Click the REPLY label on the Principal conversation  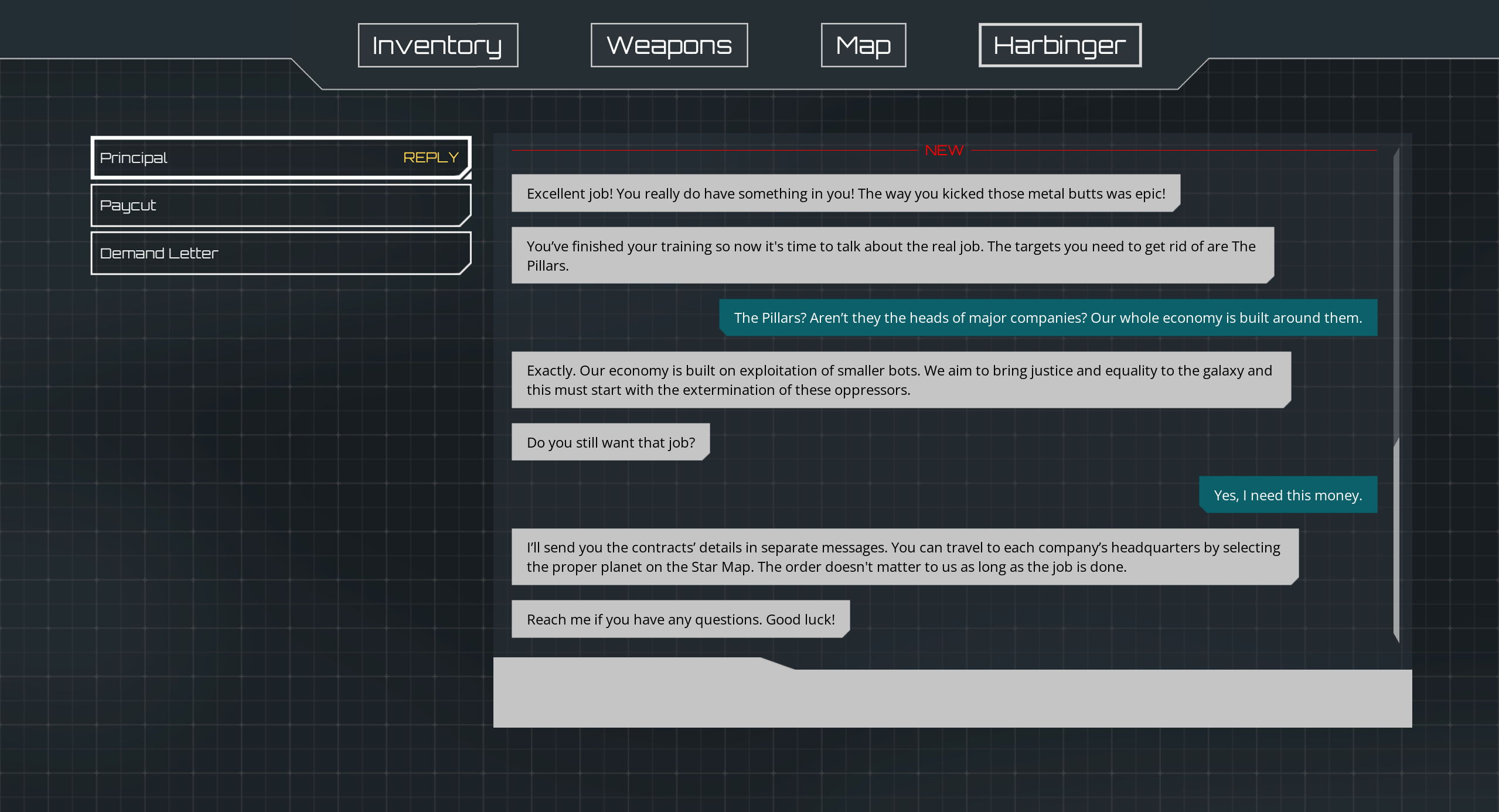click(431, 157)
